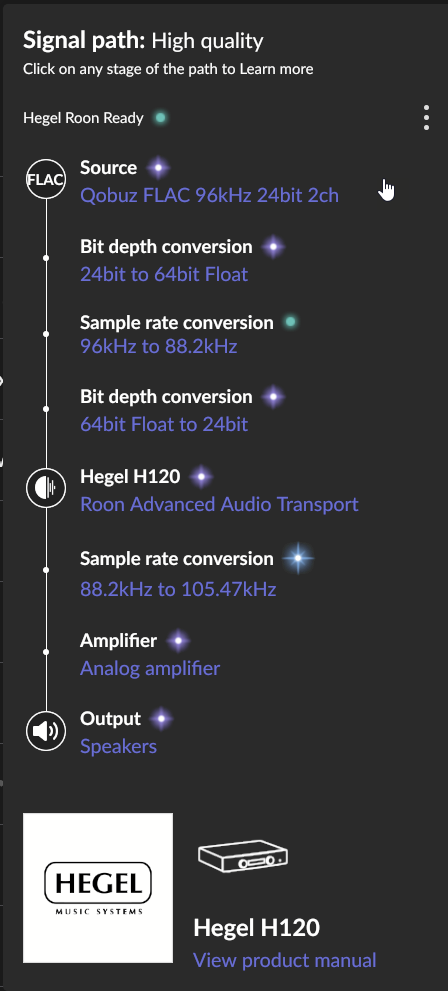Open Roon Advanced Audio Transport details
Viewport: 448px width, 991px height.
pyautogui.click(x=219, y=504)
